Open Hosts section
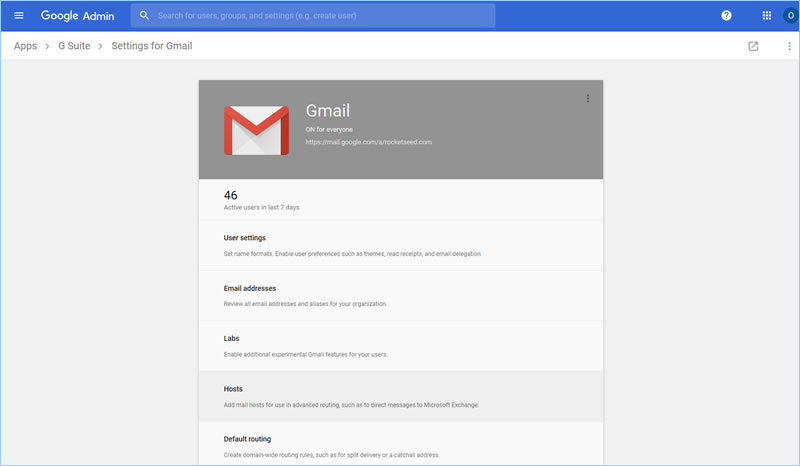This screenshot has height=466, width=800. pyautogui.click(x=401, y=397)
